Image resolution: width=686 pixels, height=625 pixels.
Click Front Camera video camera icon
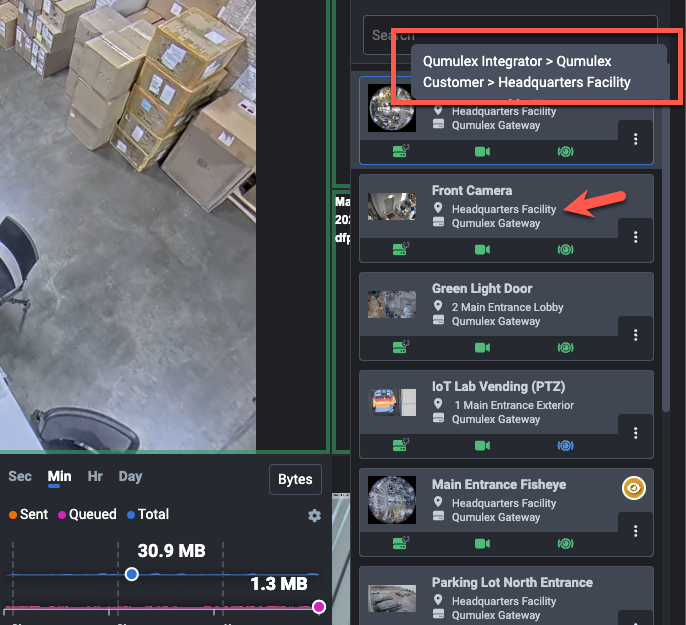[x=483, y=250]
